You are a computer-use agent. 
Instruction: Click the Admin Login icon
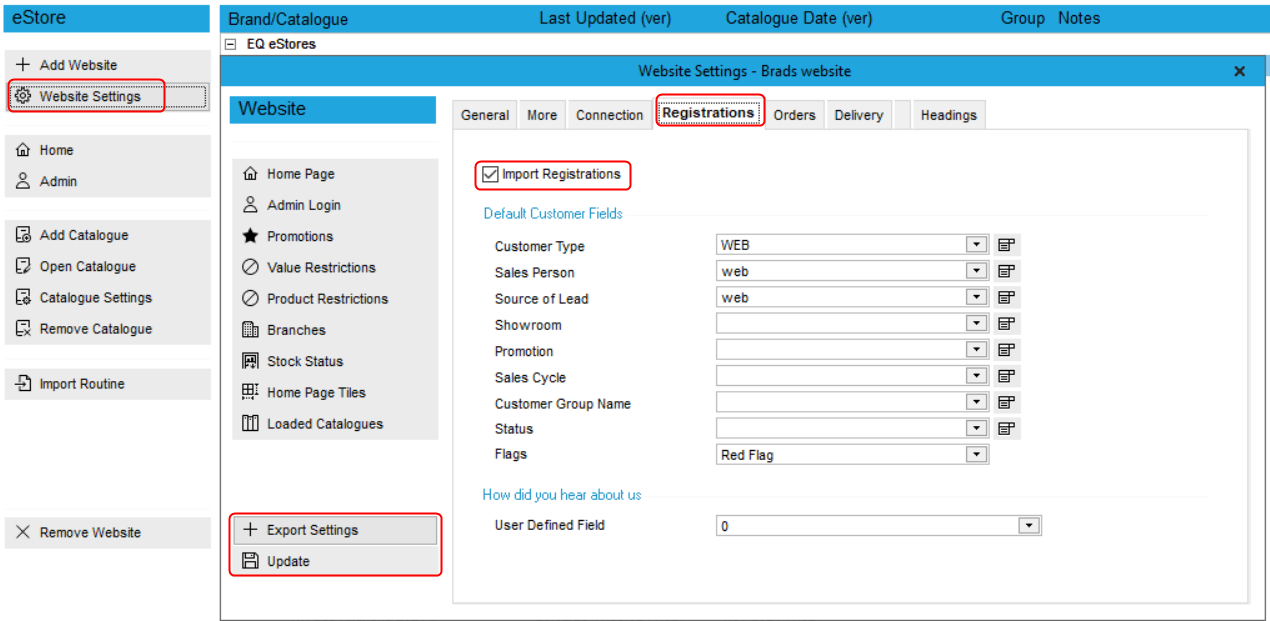tap(253, 205)
